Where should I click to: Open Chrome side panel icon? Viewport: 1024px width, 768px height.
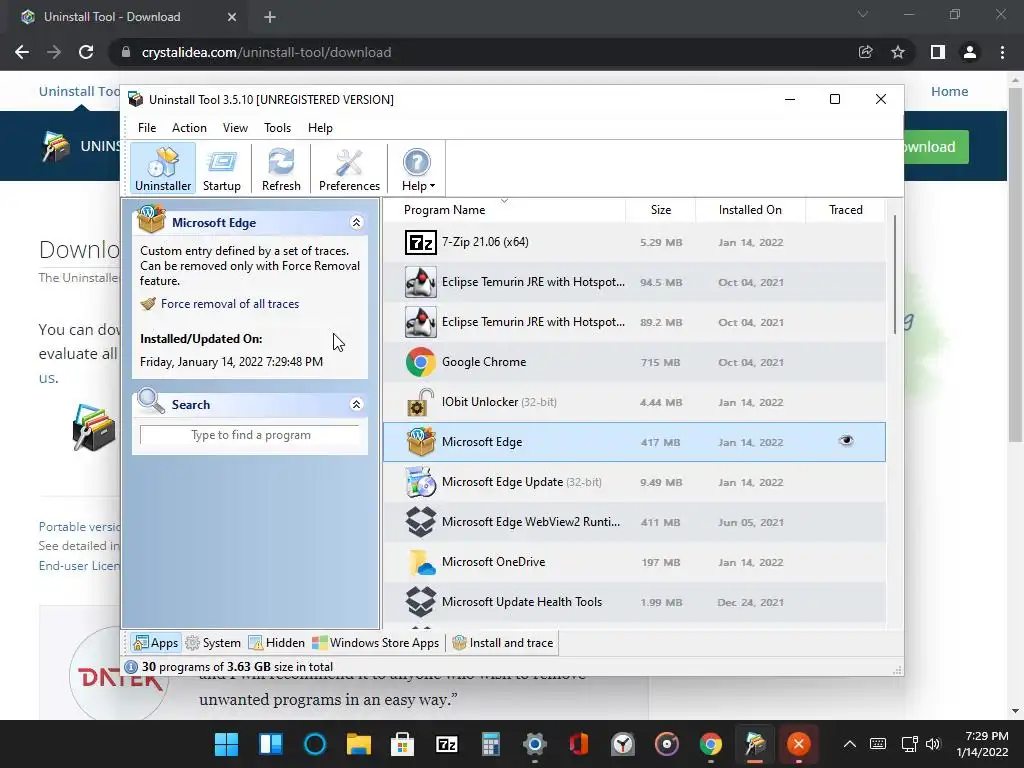(938, 52)
